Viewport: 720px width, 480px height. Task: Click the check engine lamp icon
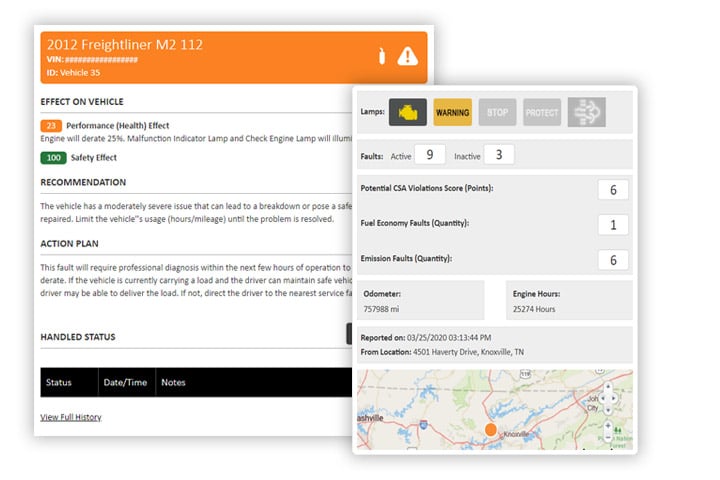point(408,113)
